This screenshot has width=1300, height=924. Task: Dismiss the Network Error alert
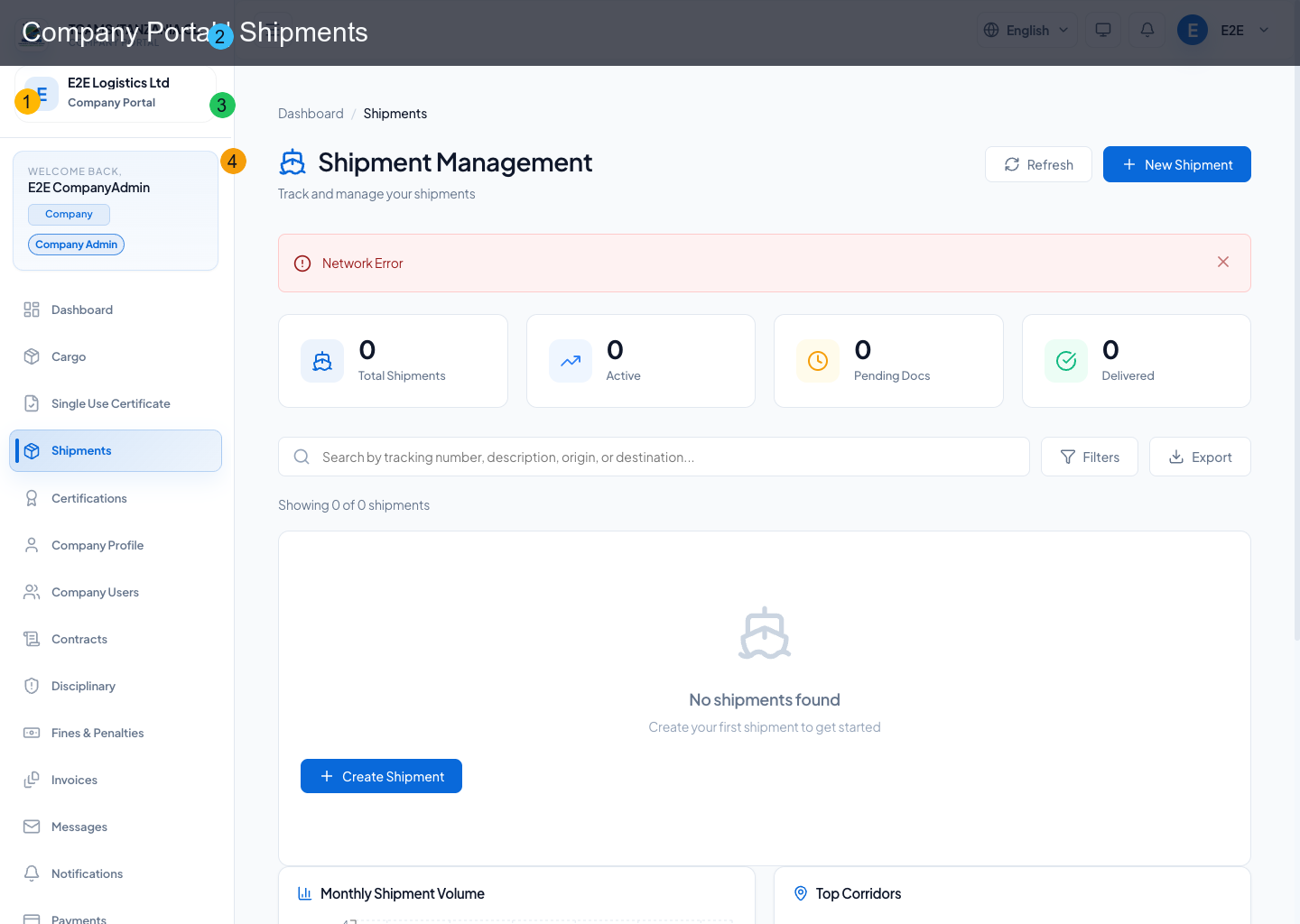(1223, 262)
